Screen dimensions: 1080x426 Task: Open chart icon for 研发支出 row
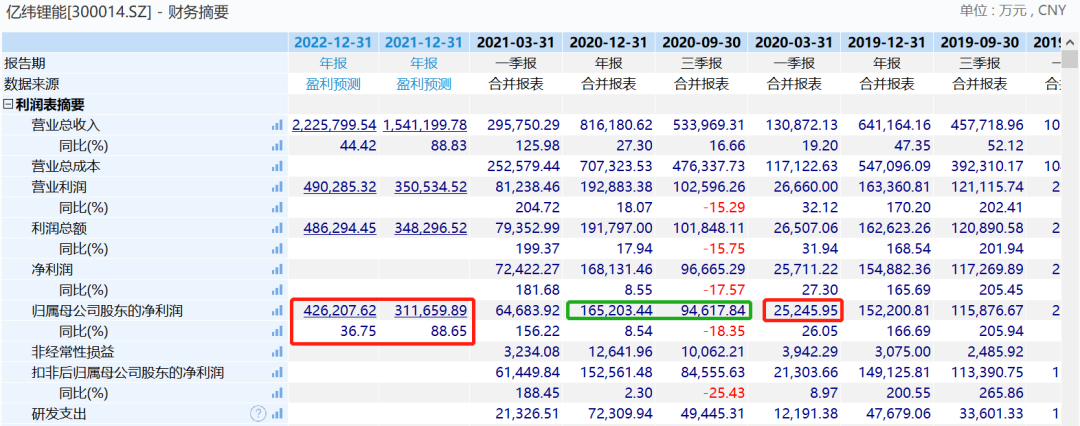click(x=277, y=414)
